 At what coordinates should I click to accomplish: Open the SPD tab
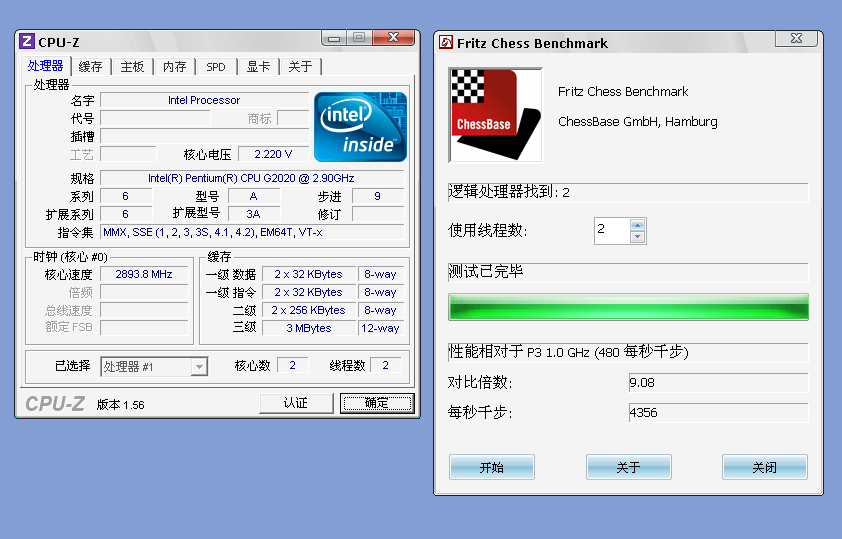[216, 67]
